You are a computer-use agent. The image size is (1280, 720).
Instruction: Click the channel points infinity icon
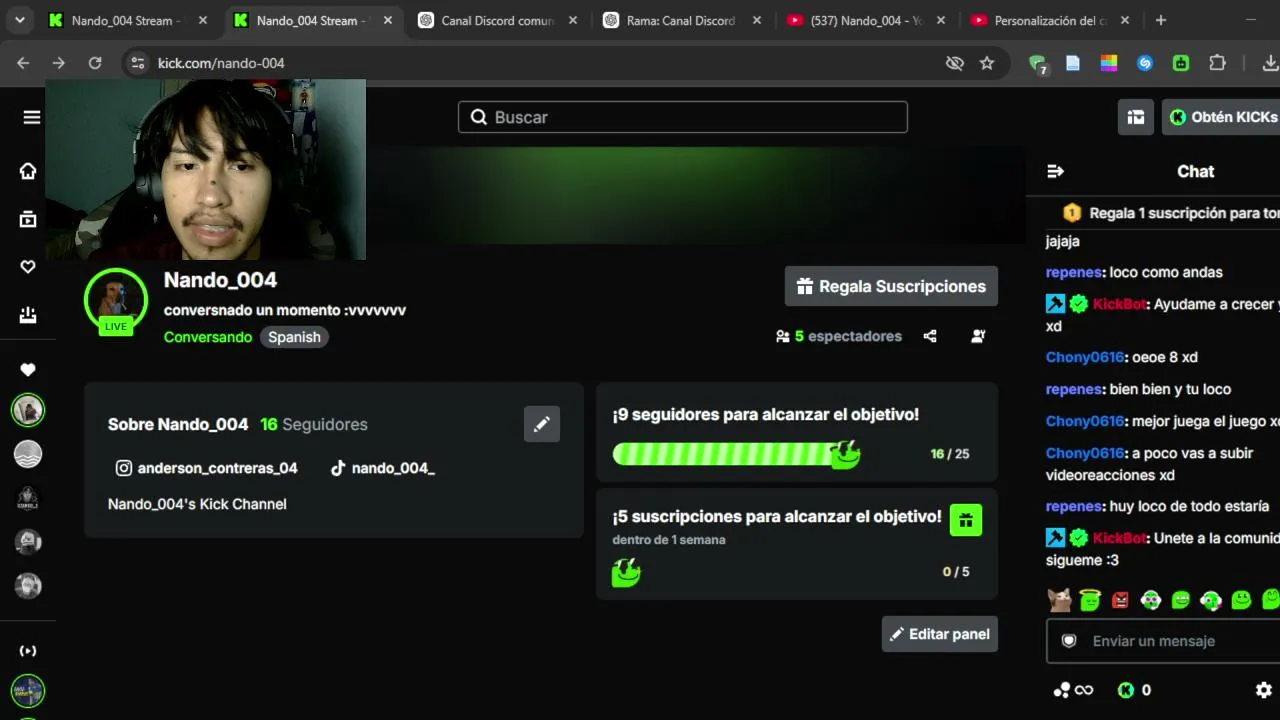pyautogui.click(x=1073, y=690)
